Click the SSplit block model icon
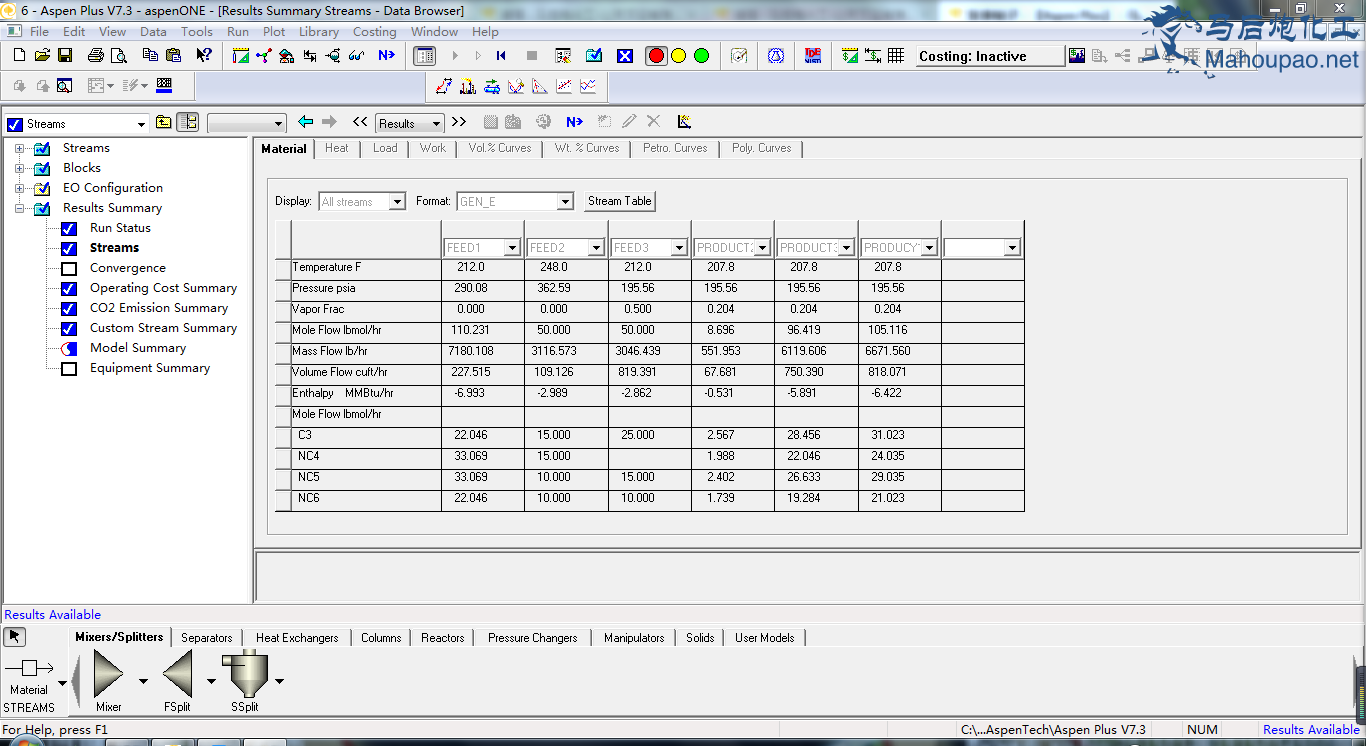Viewport: 1366px width, 746px height. click(x=245, y=673)
